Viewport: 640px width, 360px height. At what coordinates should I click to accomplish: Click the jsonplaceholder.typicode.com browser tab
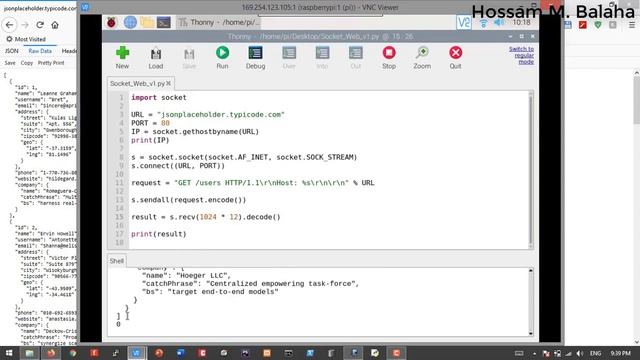point(39,8)
